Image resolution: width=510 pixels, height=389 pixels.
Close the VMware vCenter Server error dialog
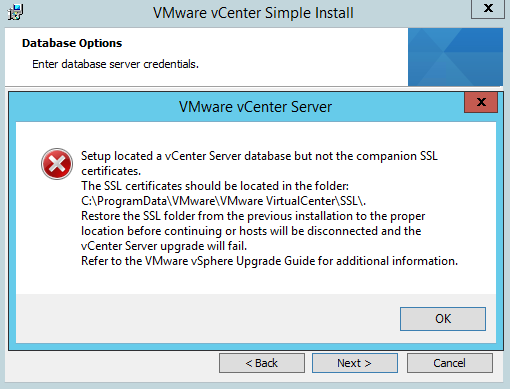click(x=481, y=102)
